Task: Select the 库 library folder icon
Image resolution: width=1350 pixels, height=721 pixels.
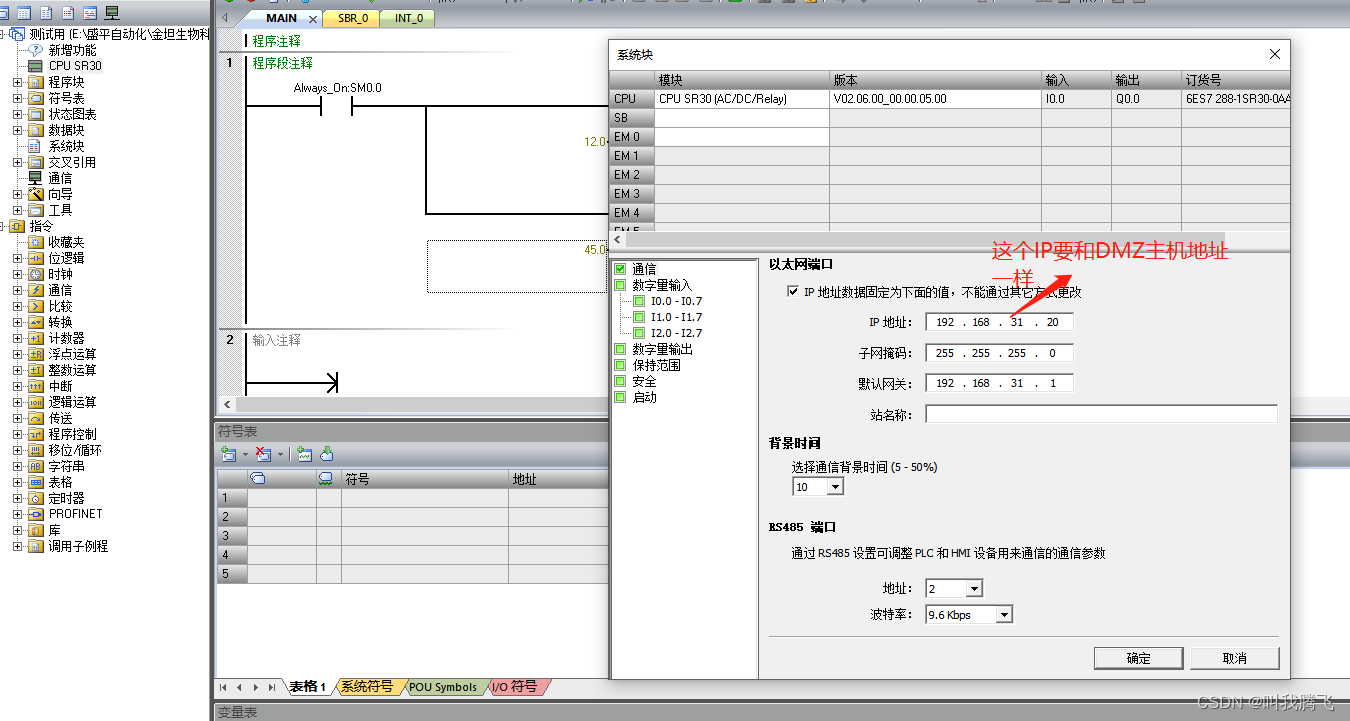Action: pos(36,530)
